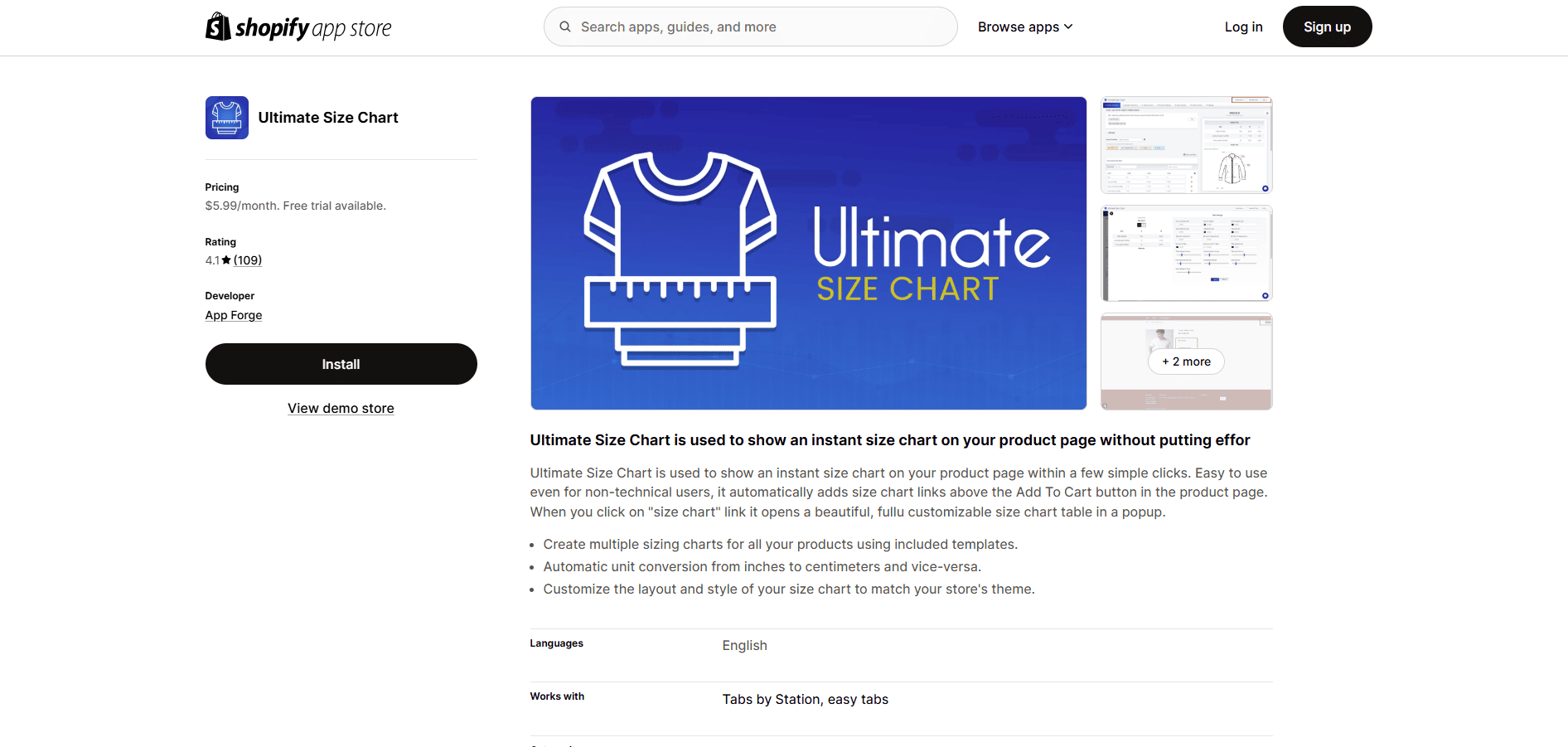Click the 'shopify app store' wordmark

313,28
